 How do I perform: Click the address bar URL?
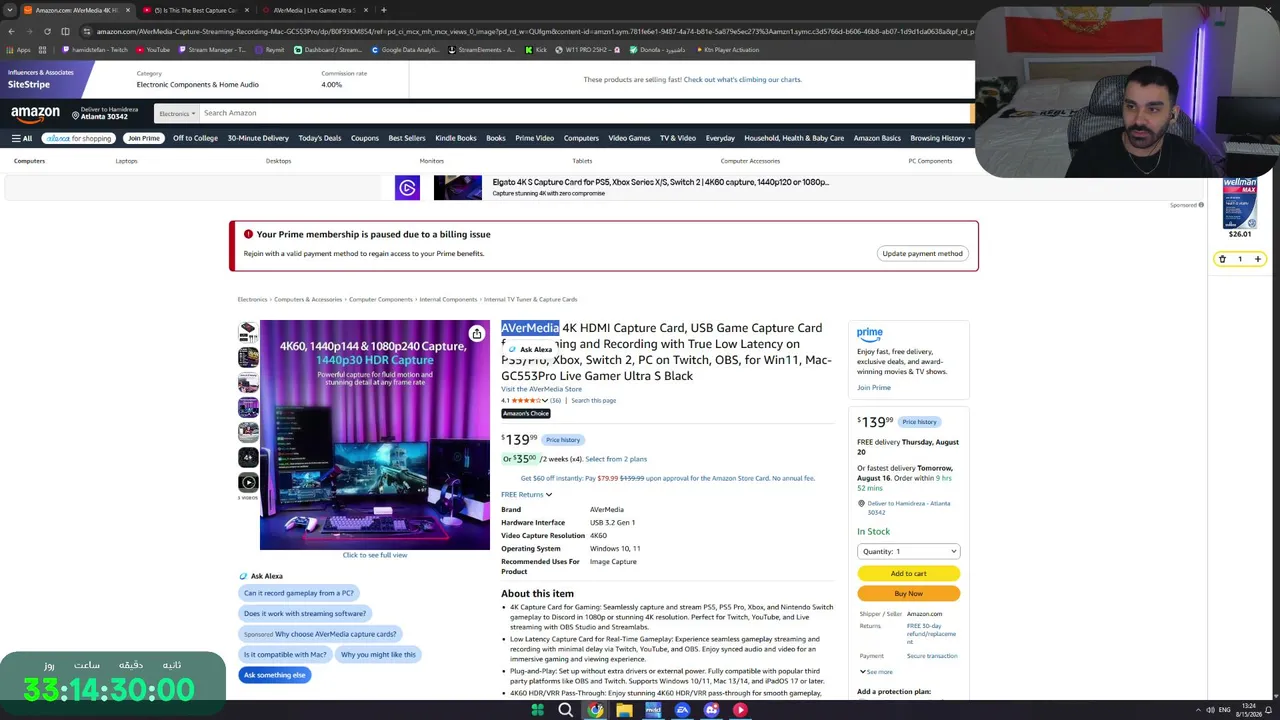(530, 31)
